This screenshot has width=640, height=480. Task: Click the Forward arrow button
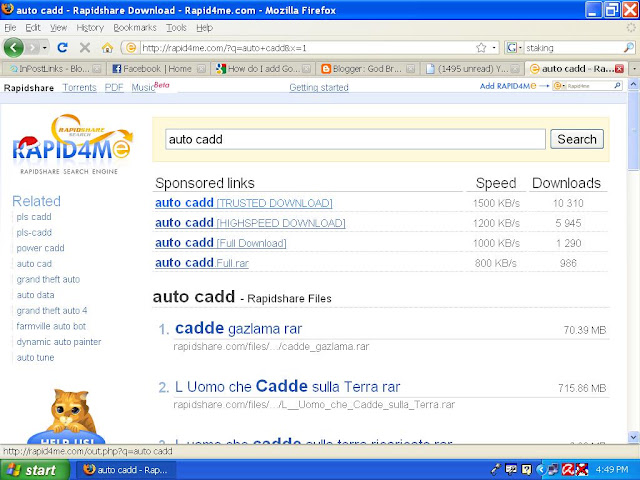32,48
